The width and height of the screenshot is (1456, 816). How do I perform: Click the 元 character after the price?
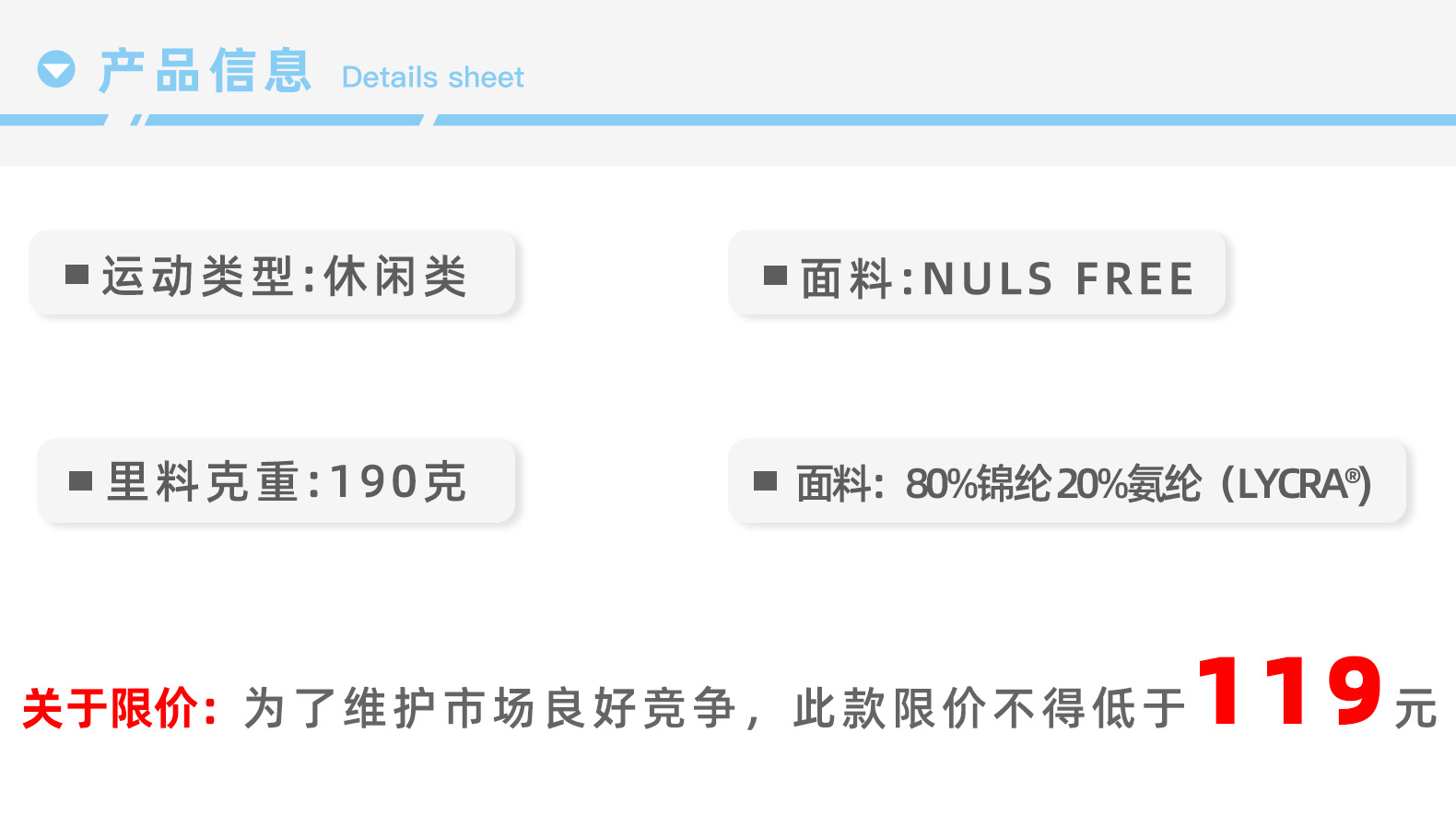(x=1415, y=708)
